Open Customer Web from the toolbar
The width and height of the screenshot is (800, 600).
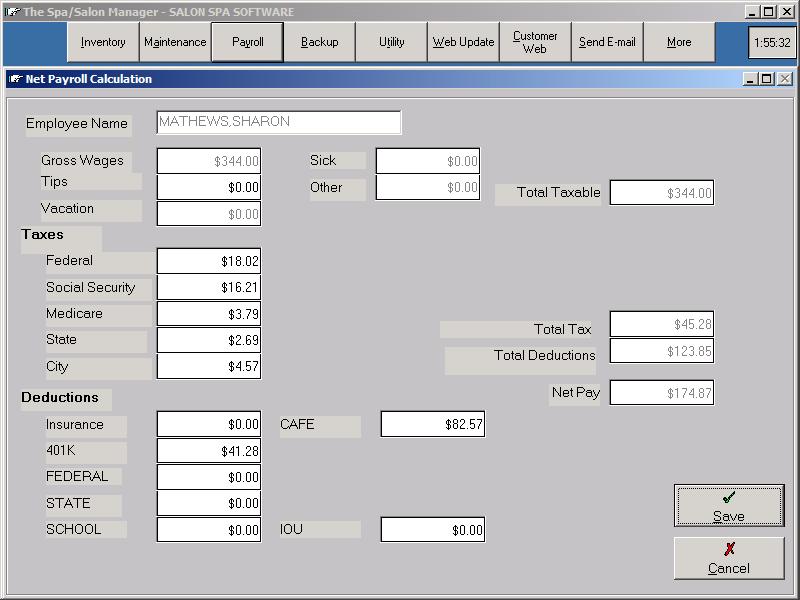coord(535,42)
